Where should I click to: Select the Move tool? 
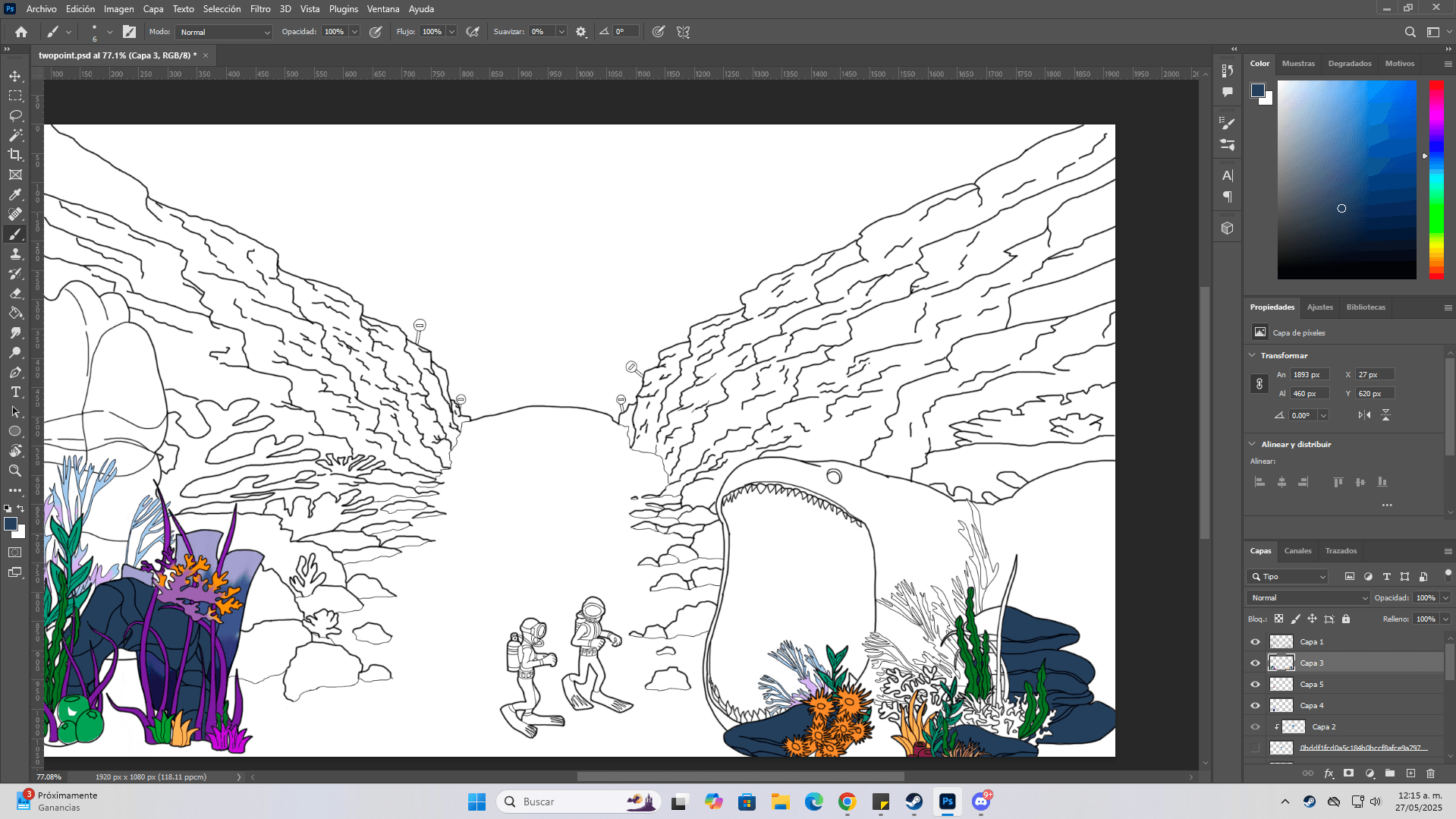coord(15,76)
